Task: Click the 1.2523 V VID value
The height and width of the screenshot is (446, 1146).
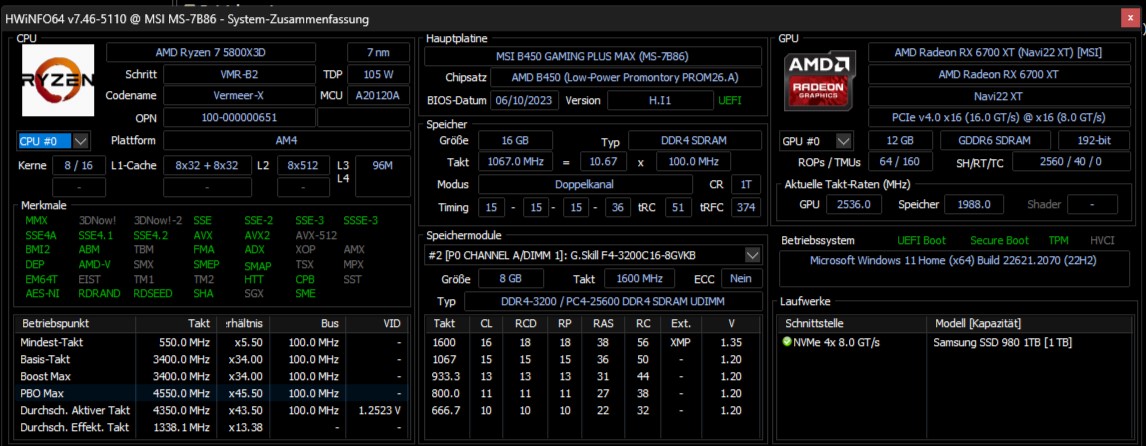Action: (x=380, y=411)
